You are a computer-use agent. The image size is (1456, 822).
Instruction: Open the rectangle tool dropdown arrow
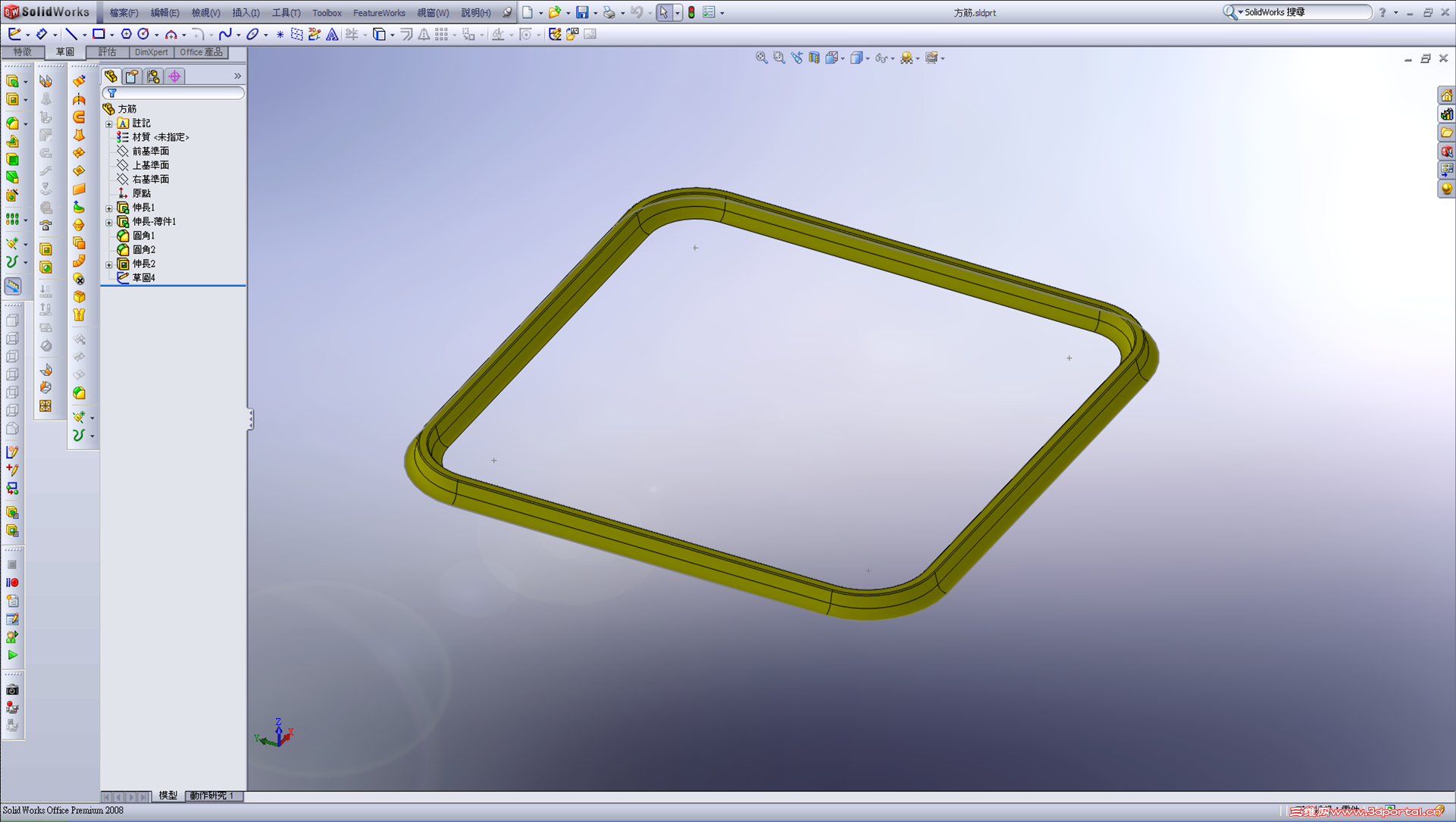(111, 35)
